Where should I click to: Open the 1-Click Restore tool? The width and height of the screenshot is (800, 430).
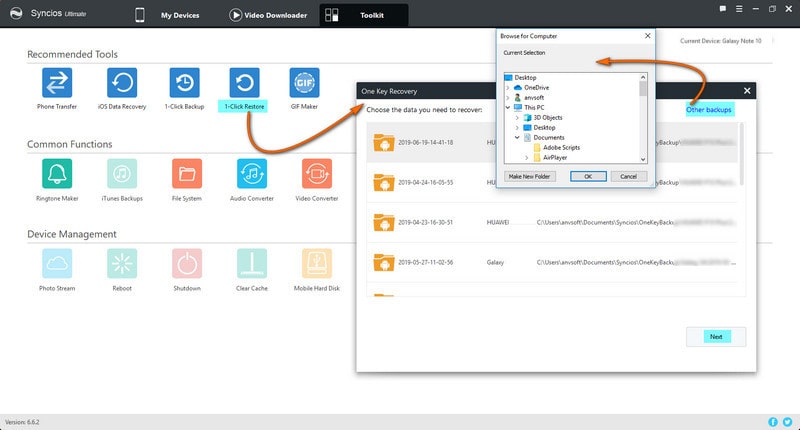[x=244, y=83]
